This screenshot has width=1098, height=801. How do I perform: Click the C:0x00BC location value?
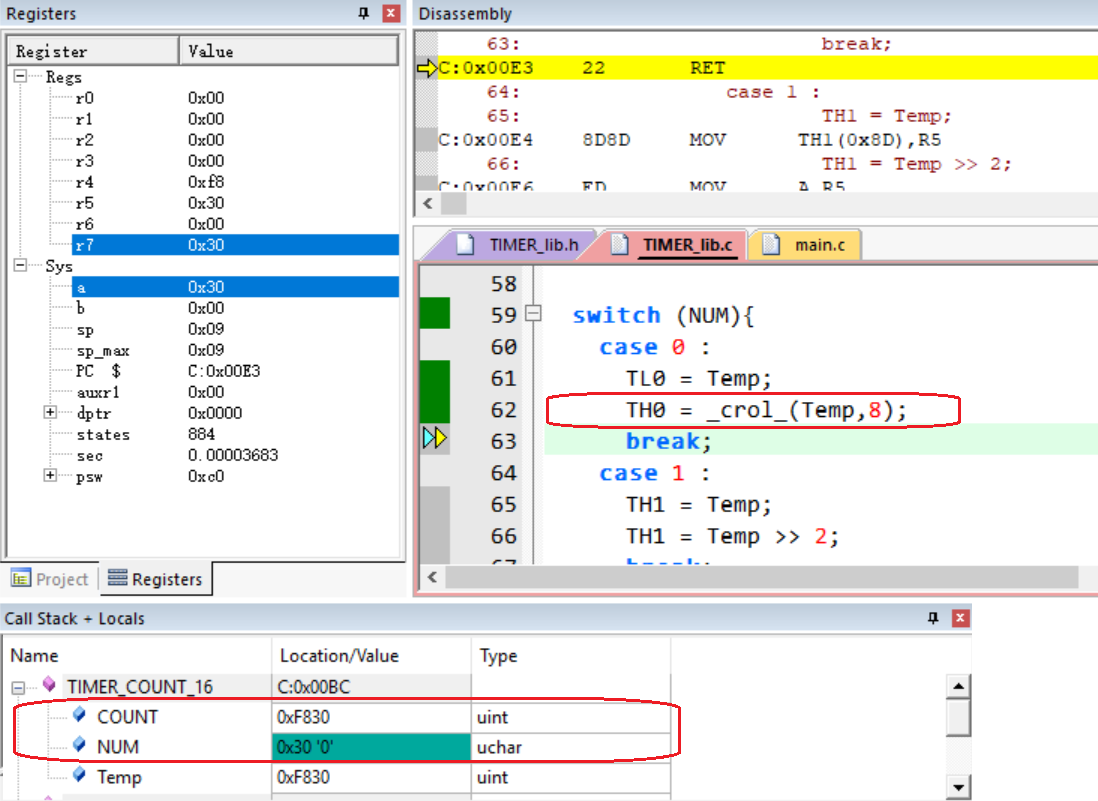coord(371,687)
